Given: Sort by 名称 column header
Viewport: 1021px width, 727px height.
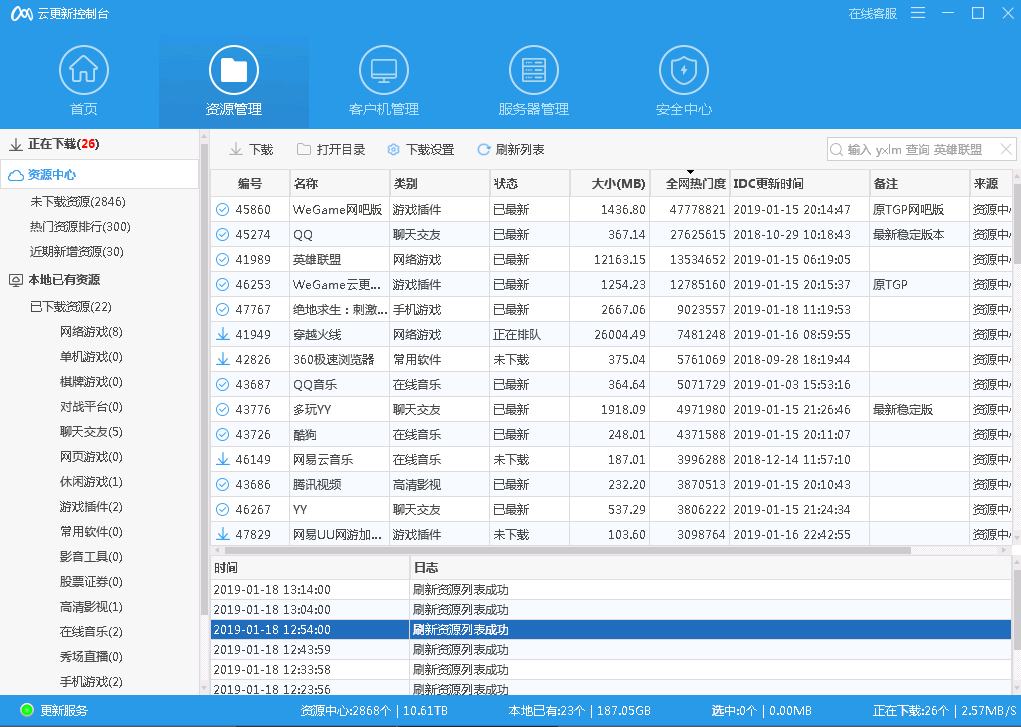Looking at the screenshot, I should 340,184.
